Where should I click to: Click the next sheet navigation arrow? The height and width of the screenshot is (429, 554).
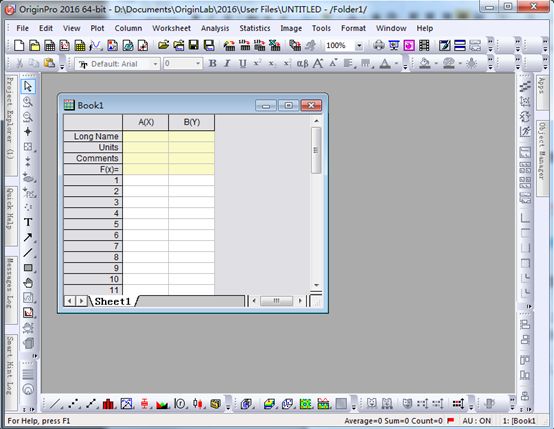[x=82, y=301]
